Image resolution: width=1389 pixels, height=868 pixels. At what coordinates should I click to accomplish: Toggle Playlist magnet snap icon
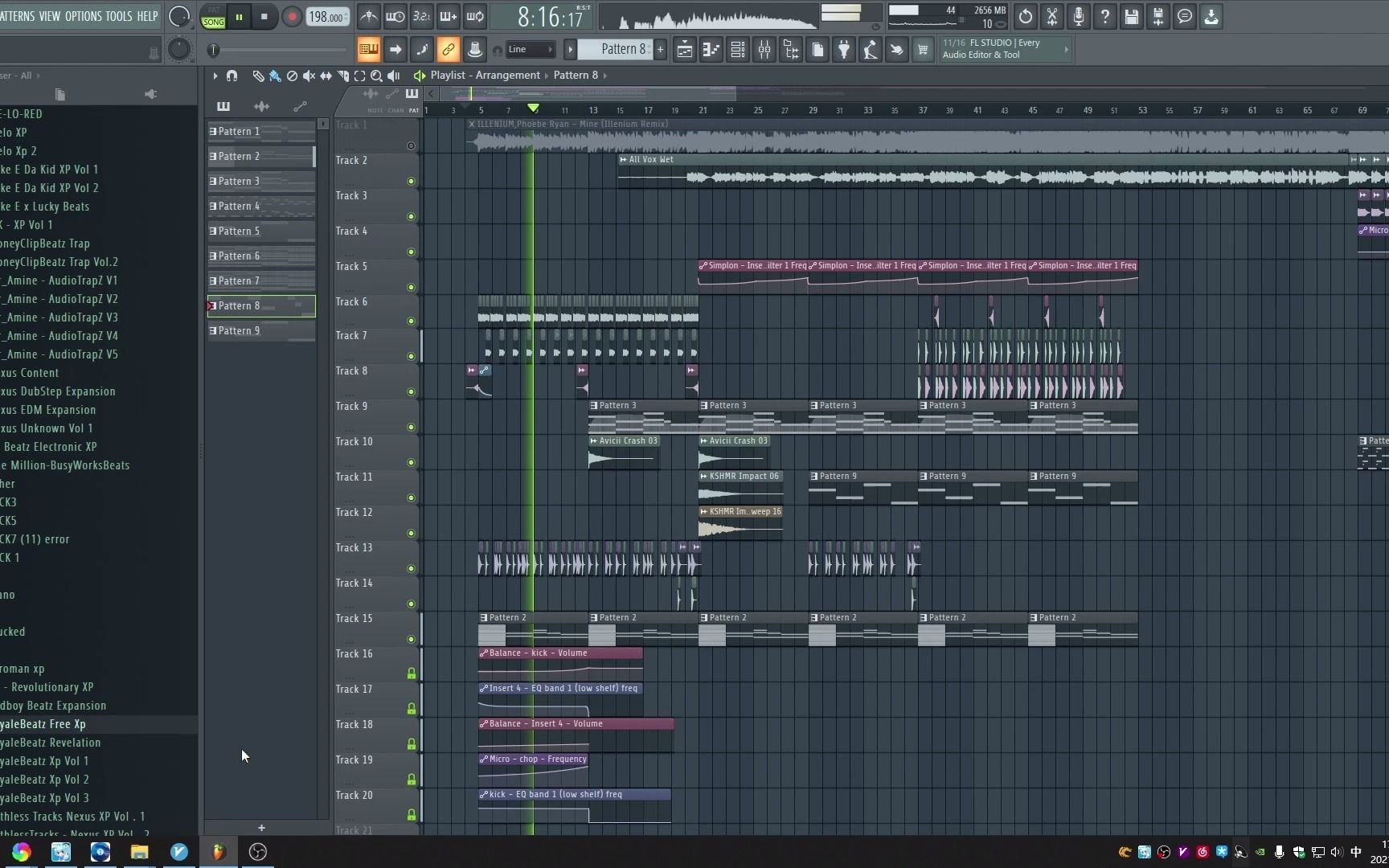(231, 76)
